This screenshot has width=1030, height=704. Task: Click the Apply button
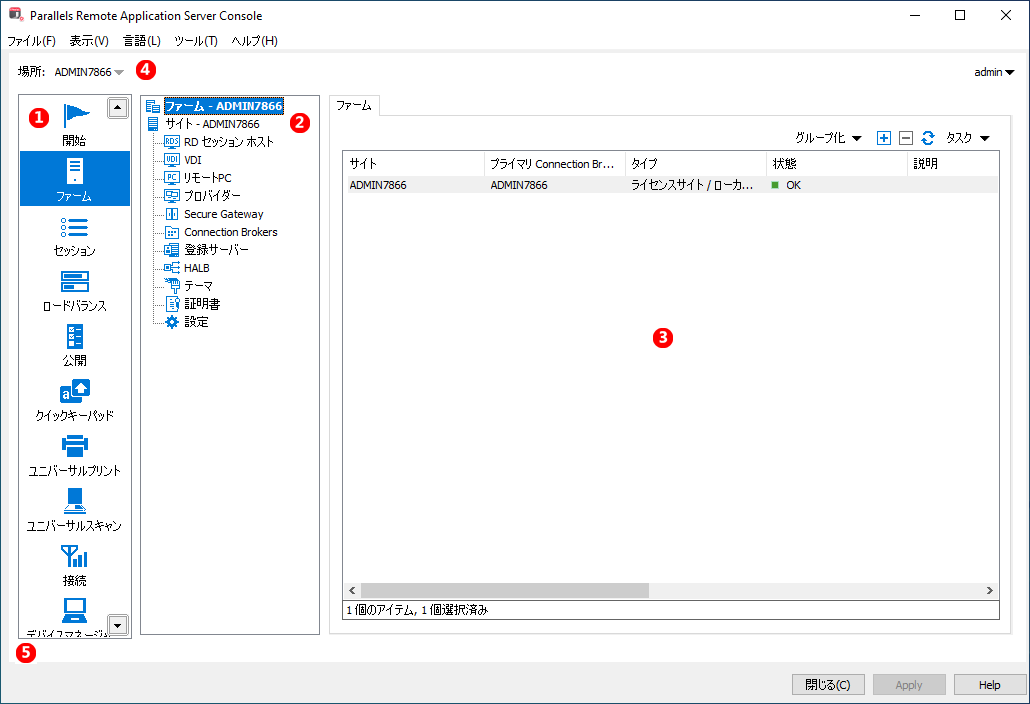click(x=909, y=685)
